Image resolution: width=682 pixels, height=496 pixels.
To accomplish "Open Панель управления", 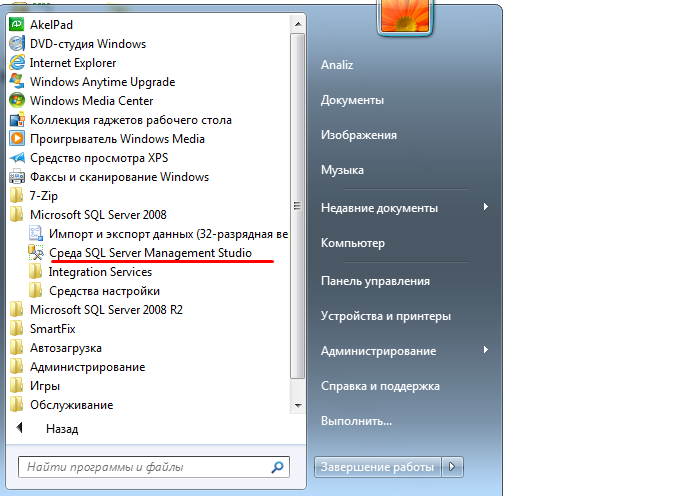I will [x=375, y=281].
